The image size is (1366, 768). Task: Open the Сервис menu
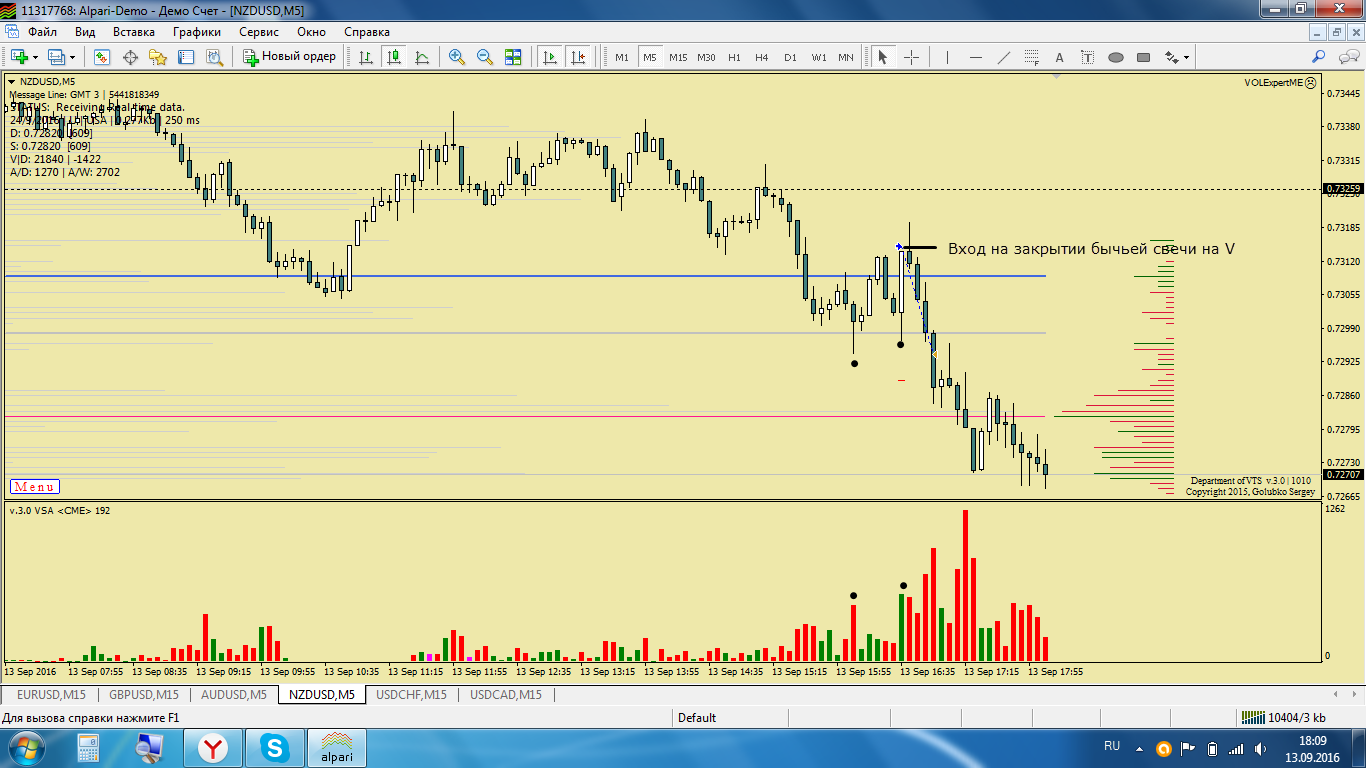(x=259, y=31)
